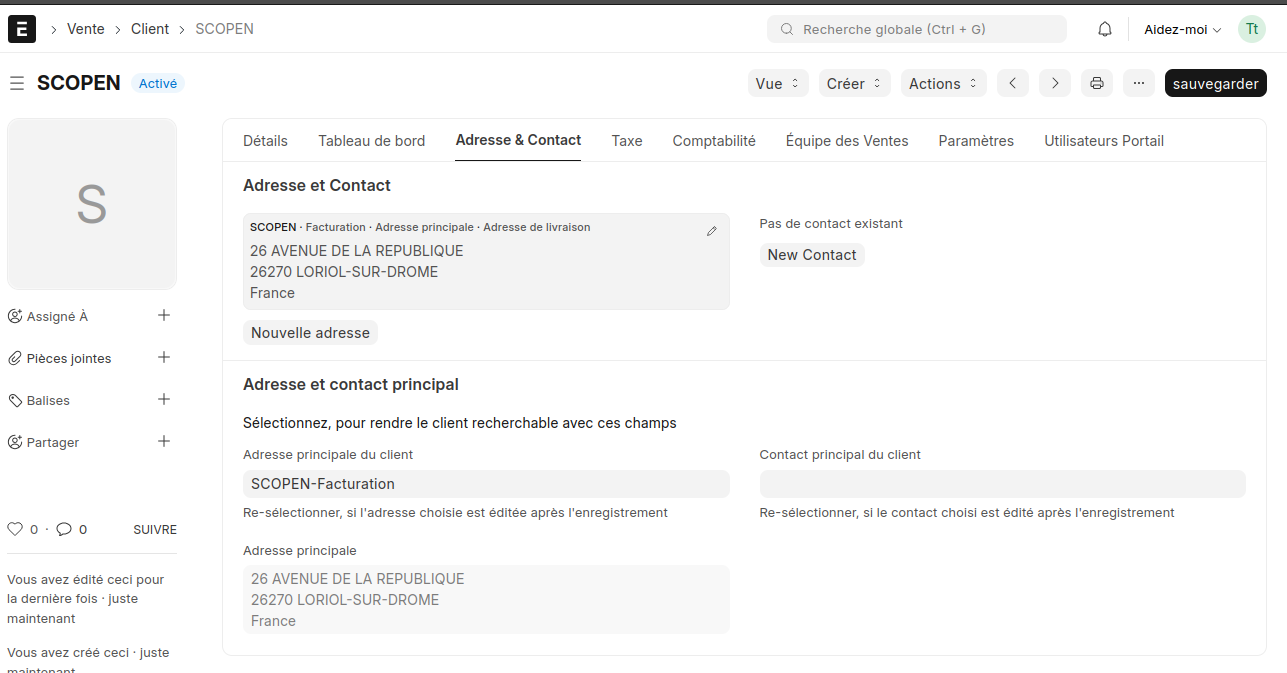The image size is (1287, 673).
Task: Click the Adresse et contact principal heading
Action: pos(351,384)
